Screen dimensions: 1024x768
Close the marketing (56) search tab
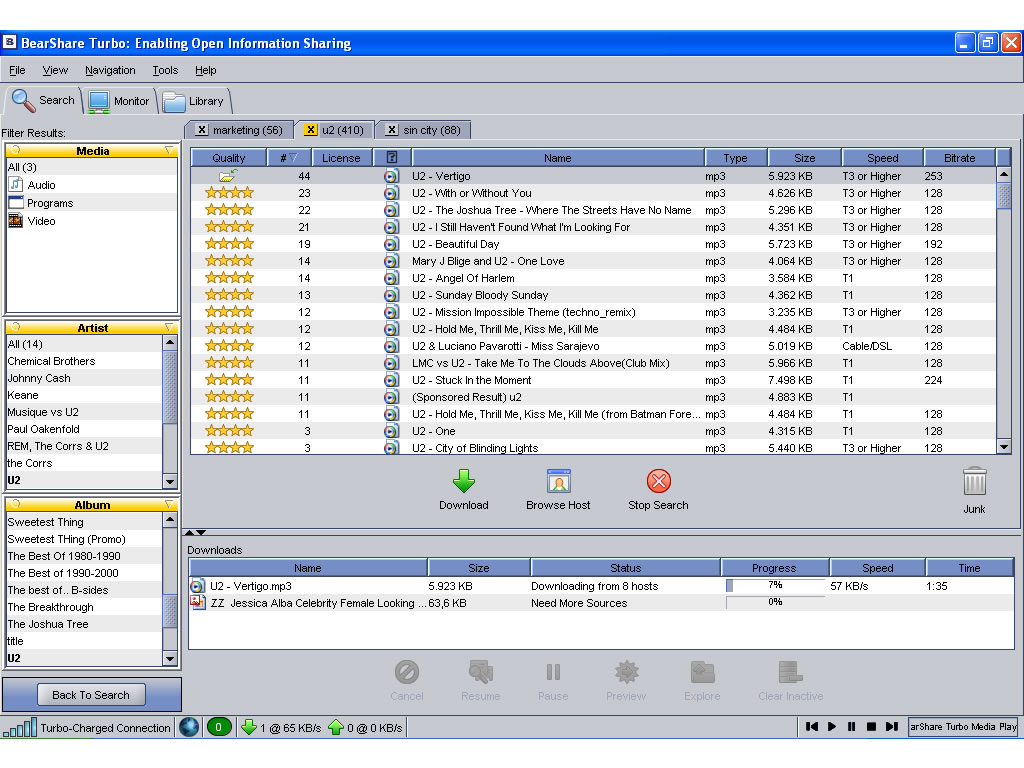(x=202, y=130)
